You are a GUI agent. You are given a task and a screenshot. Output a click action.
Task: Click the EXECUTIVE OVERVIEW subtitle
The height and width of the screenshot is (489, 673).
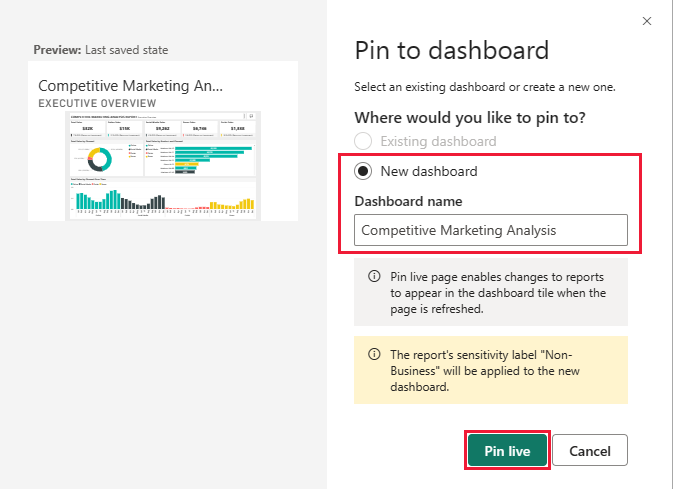pos(97,103)
